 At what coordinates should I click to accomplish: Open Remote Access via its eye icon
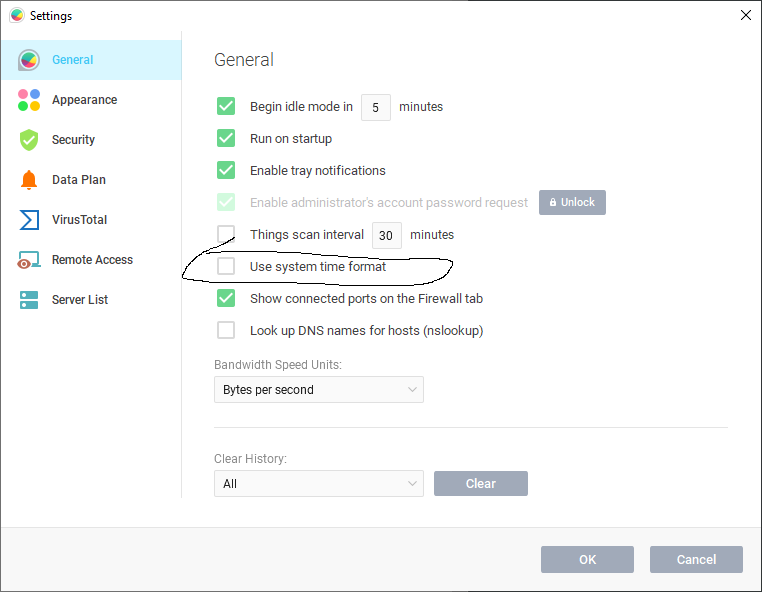(29, 260)
